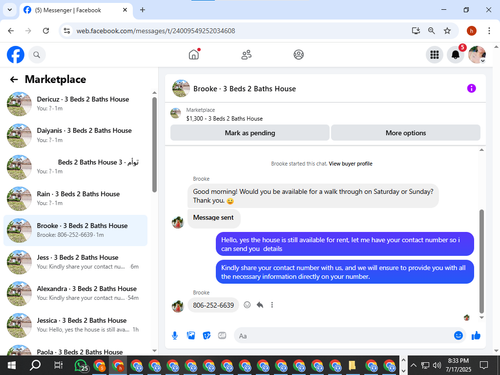
Task: Open the Groups icon in top navigation
Action: (x=298, y=55)
